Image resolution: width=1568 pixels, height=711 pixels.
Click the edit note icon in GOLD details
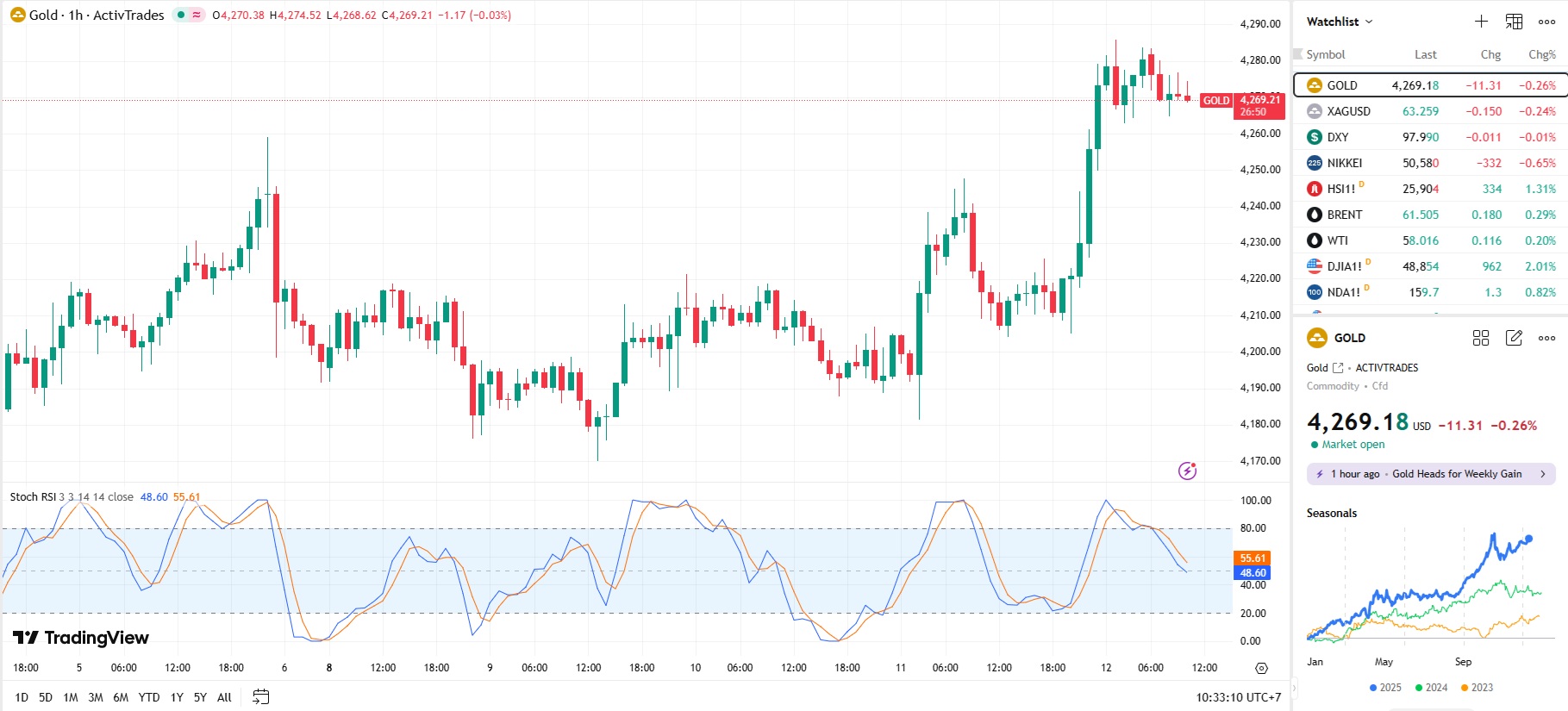coord(1514,338)
